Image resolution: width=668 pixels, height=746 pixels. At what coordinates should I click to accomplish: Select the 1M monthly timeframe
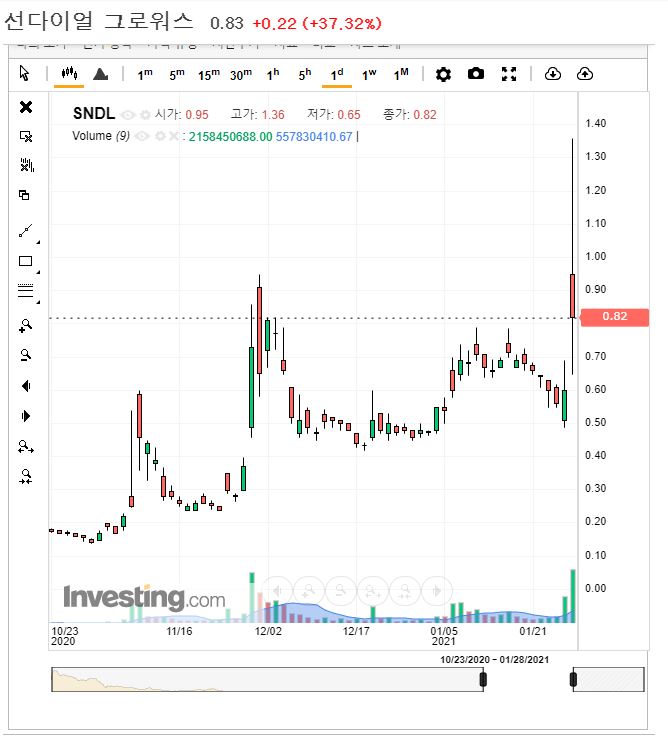click(401, 74)
